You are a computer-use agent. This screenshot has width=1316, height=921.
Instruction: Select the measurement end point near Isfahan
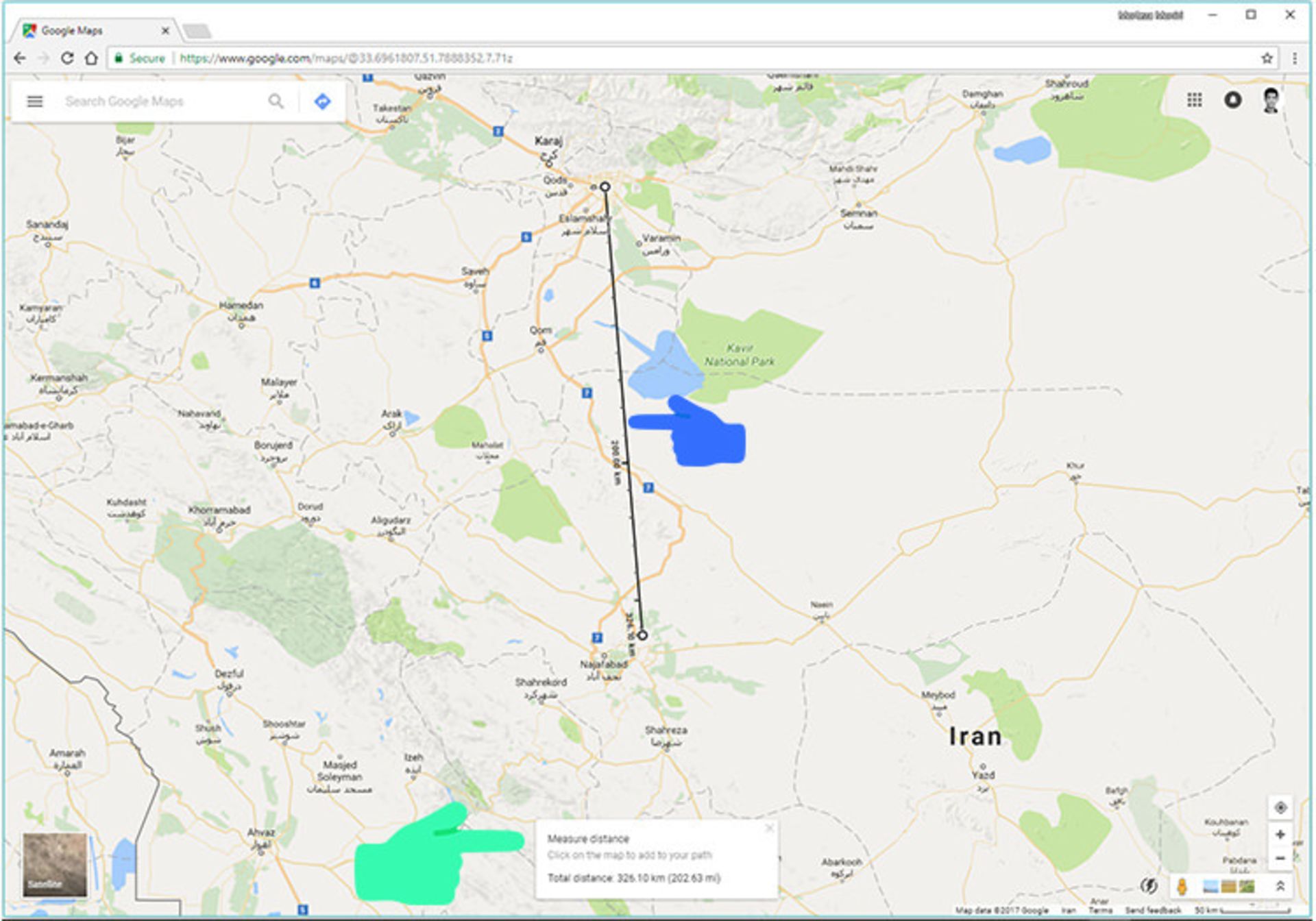642,635
